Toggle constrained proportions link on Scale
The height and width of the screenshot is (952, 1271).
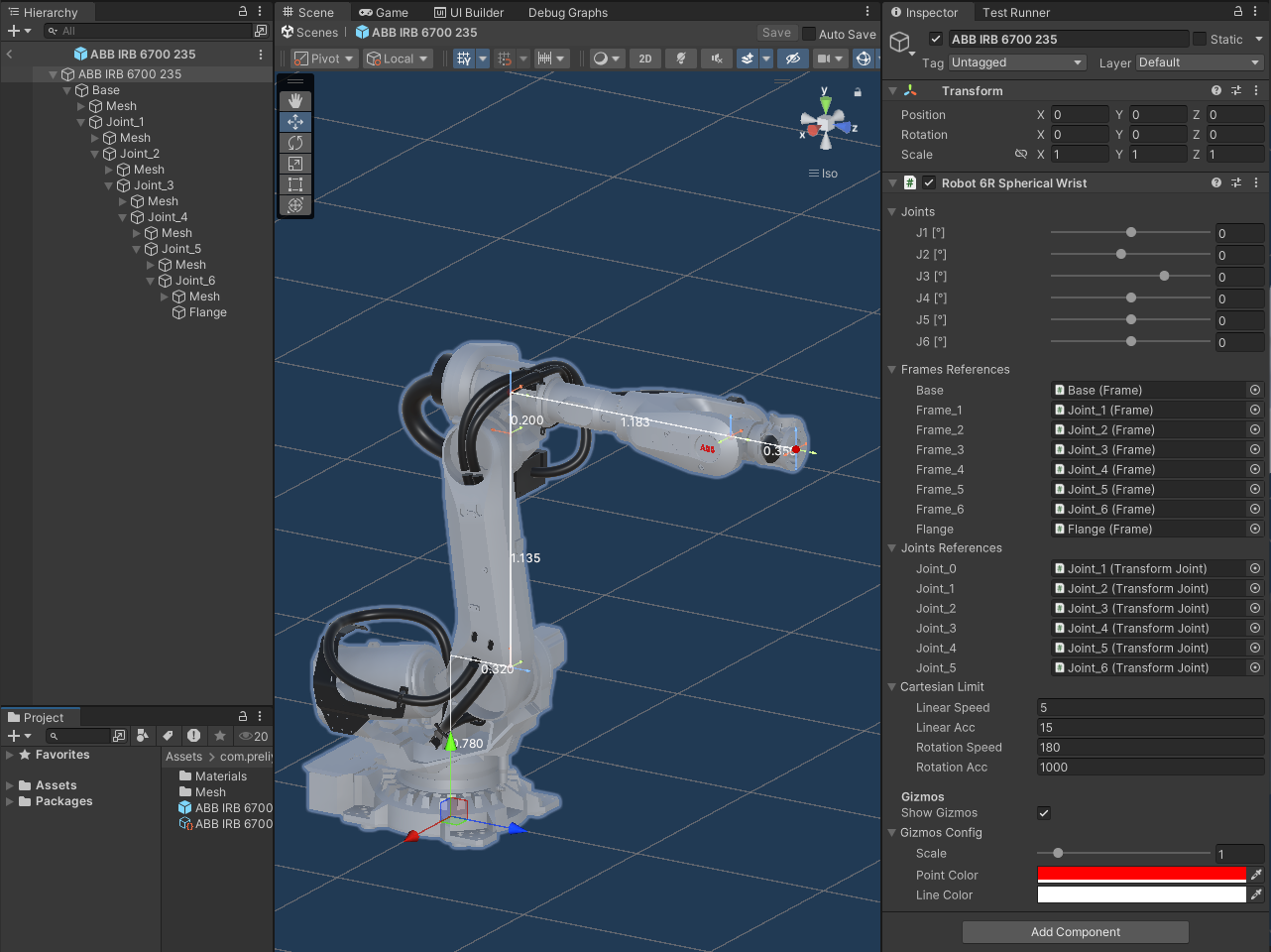click(x=1020, y=154)
